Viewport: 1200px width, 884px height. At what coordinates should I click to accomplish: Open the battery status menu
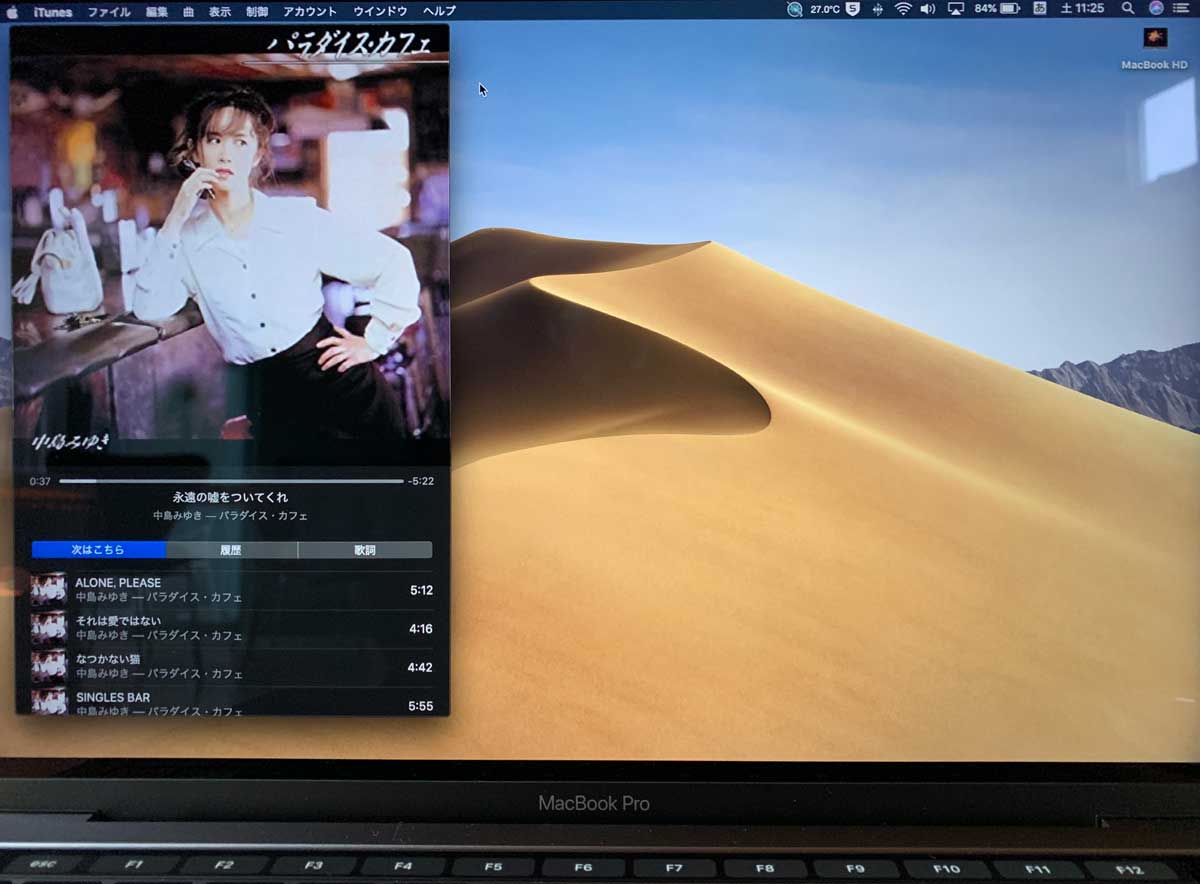(x=997, y=8)
